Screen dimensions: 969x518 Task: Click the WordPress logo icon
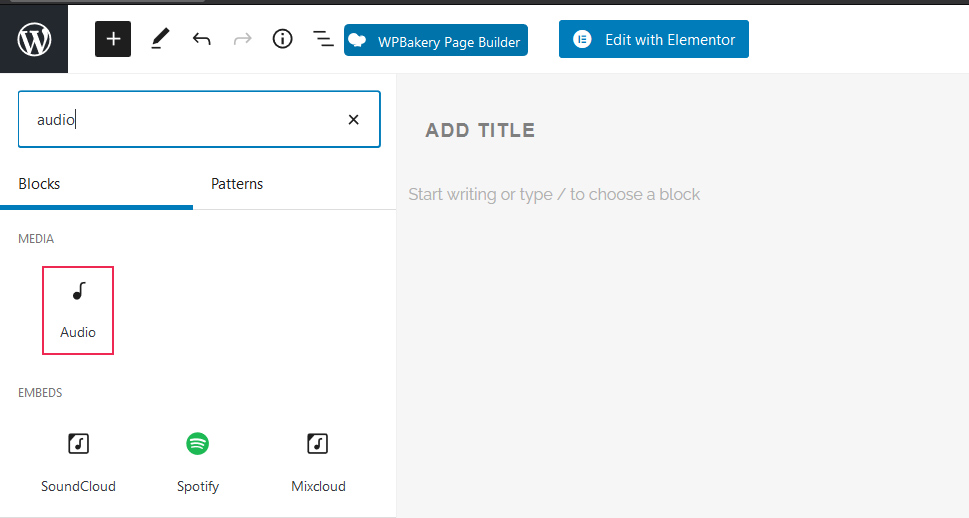34,40
